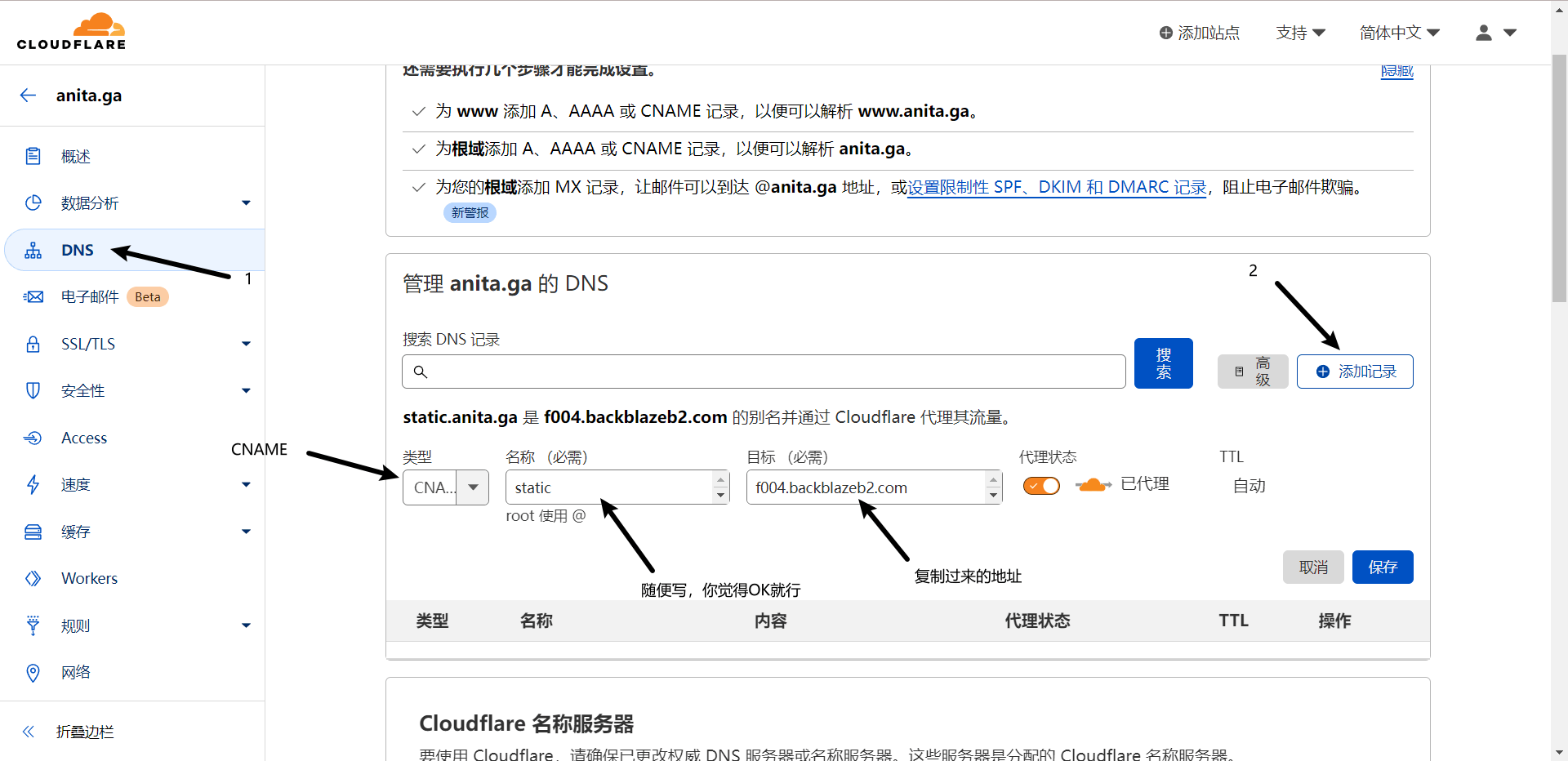Click the TTL 自动 value

pos(1249,486)
